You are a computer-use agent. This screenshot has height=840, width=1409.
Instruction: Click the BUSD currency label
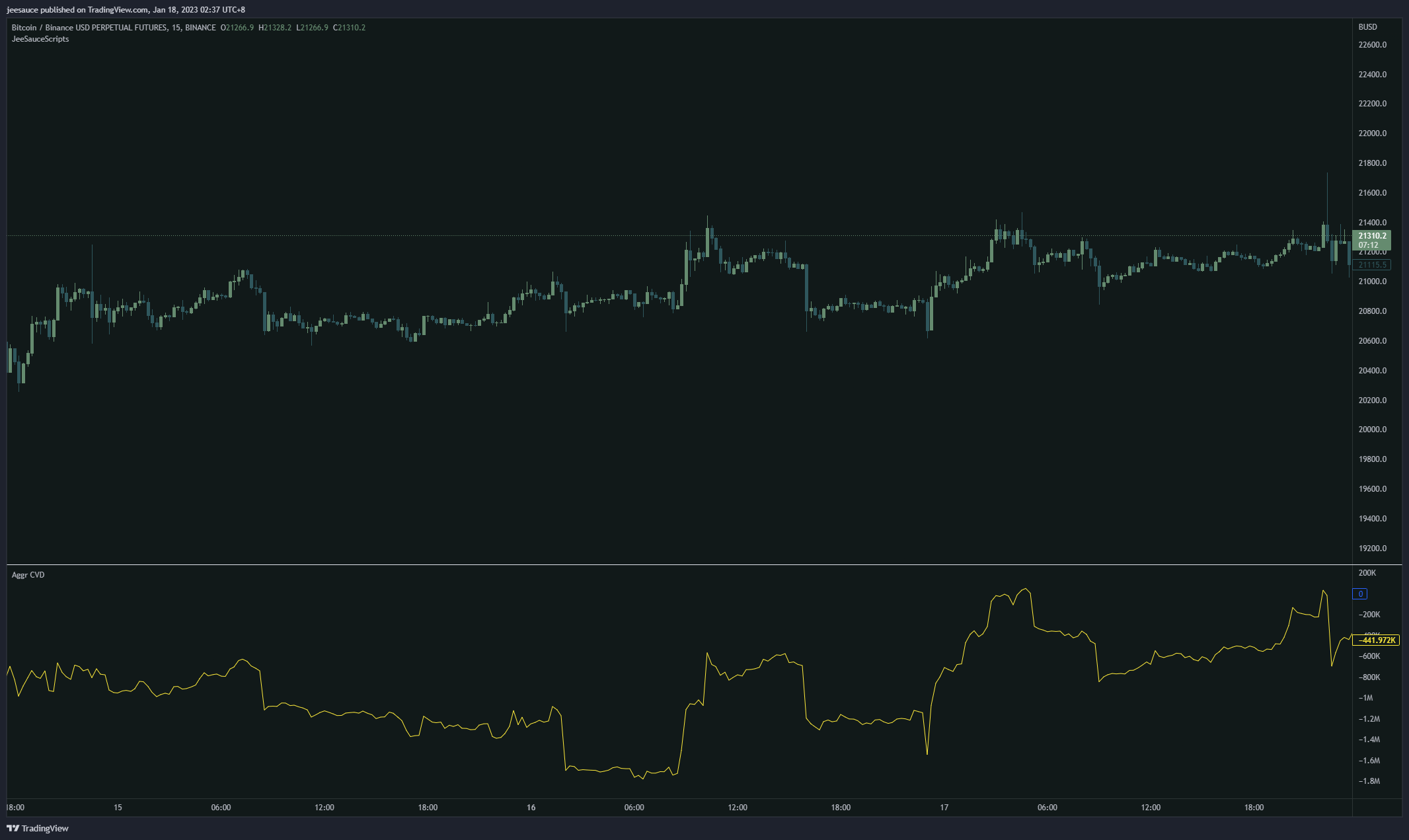click(x=1367, y=27)
